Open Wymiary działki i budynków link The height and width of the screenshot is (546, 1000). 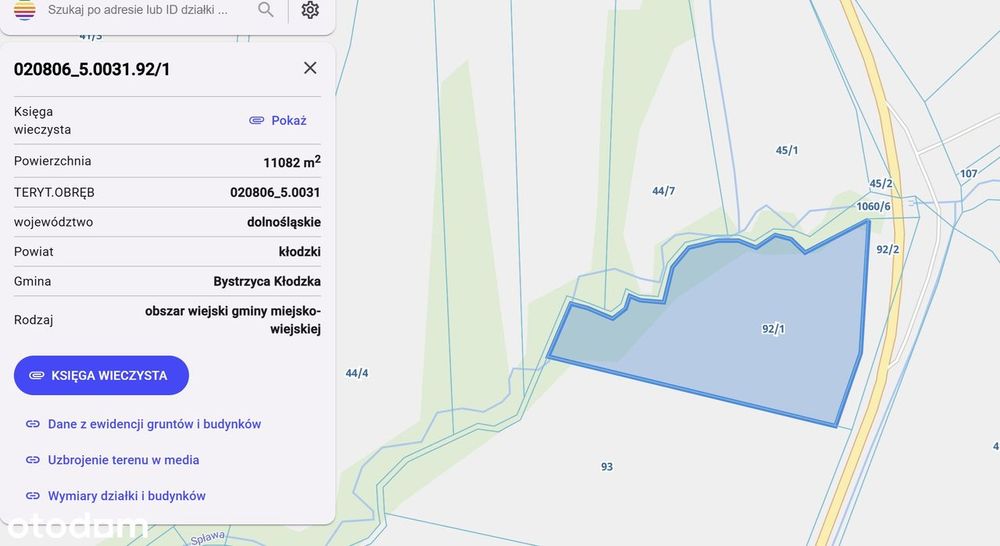(x=115, y=496)
